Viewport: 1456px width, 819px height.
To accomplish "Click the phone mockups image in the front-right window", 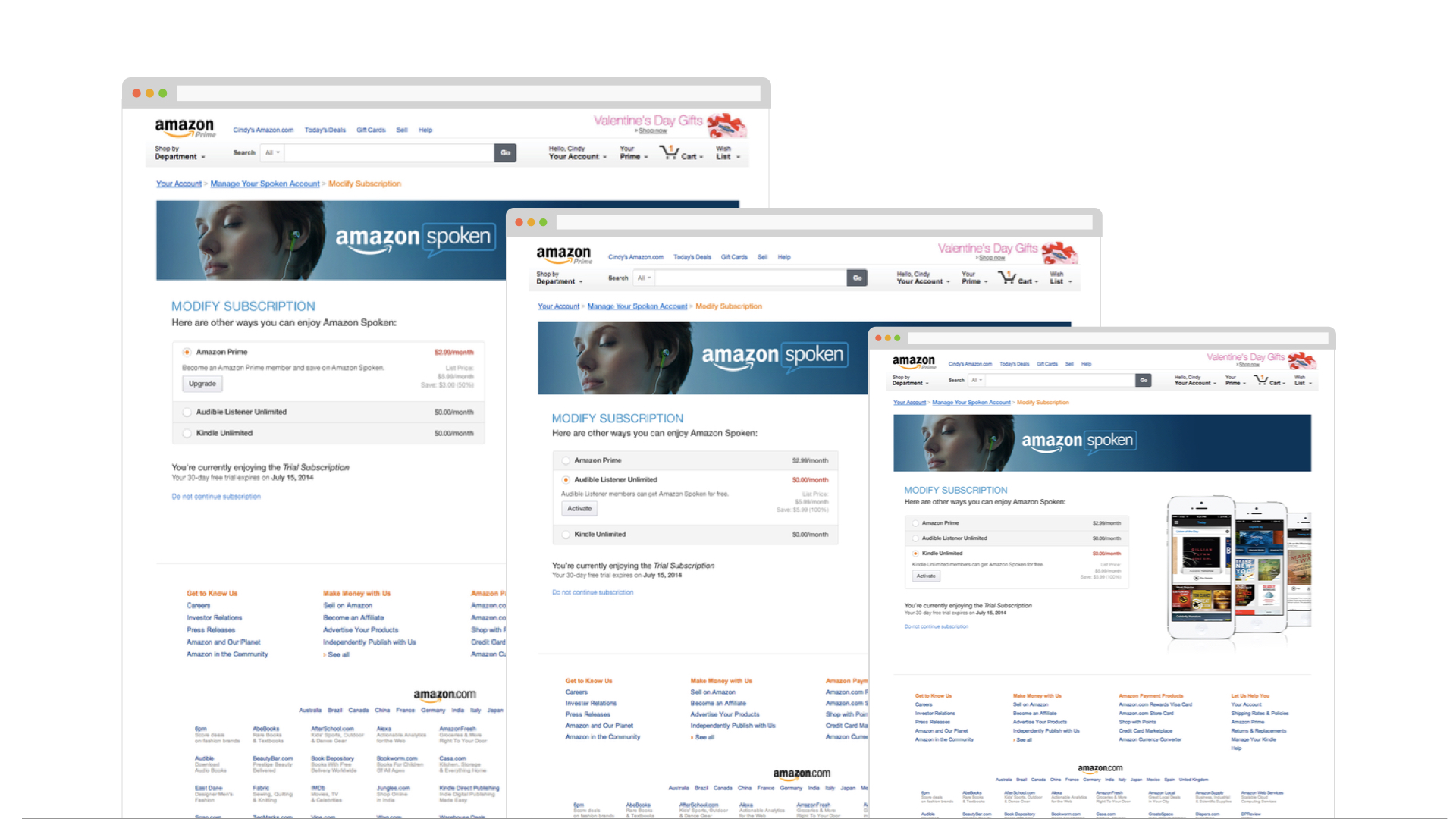I will (1239, 566).
